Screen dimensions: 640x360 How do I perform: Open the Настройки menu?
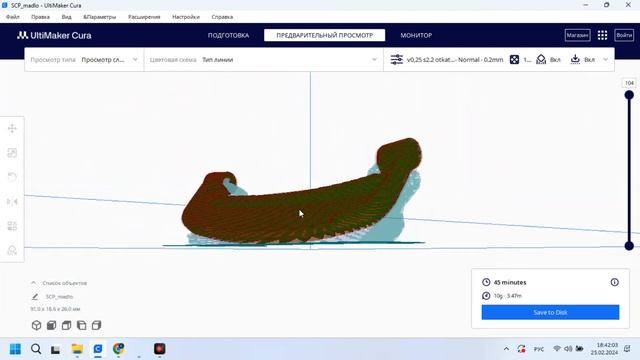tap(186, 17)
